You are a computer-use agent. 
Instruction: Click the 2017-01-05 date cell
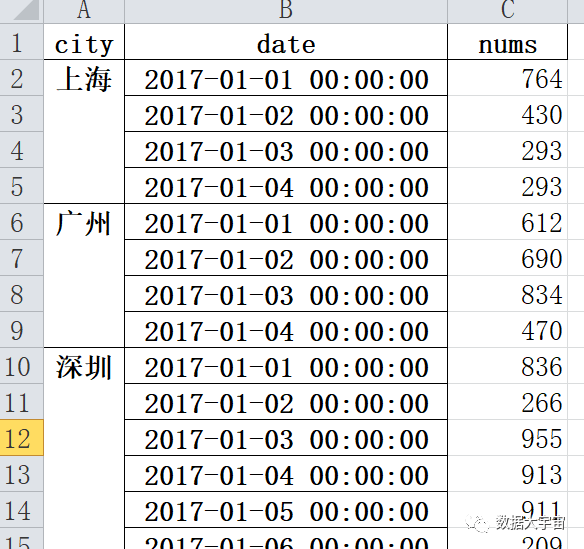point(286,510)
